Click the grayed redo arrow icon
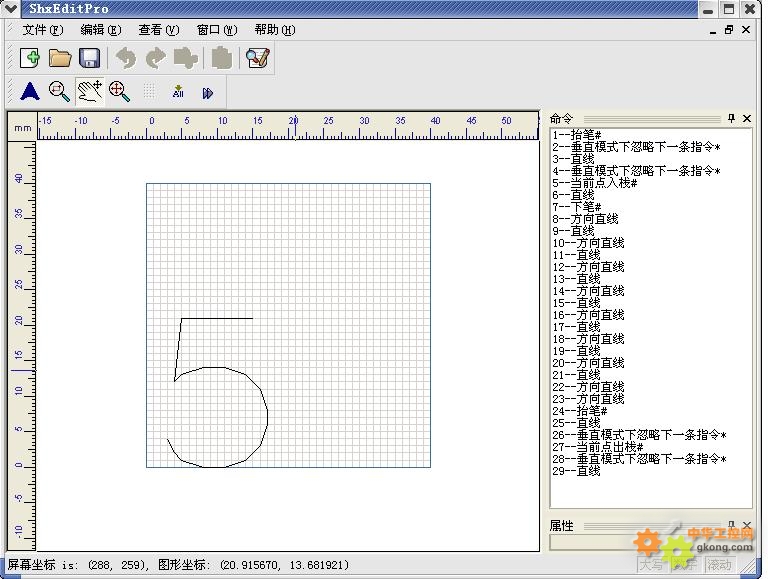 click(156, 58)
